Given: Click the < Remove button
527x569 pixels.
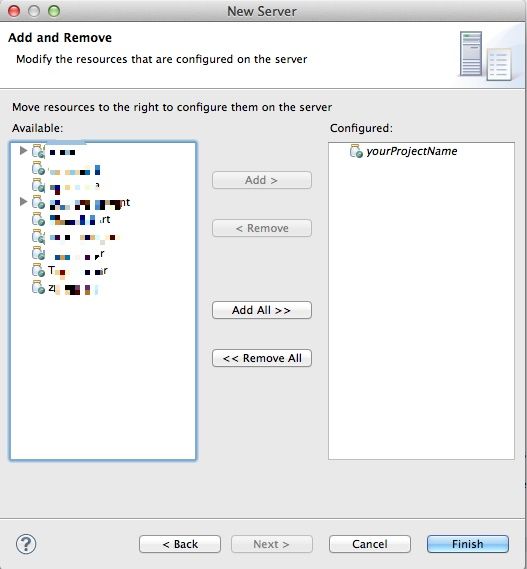Looking at the screenshot, I should pyautogui.click(x=262, y=228).
